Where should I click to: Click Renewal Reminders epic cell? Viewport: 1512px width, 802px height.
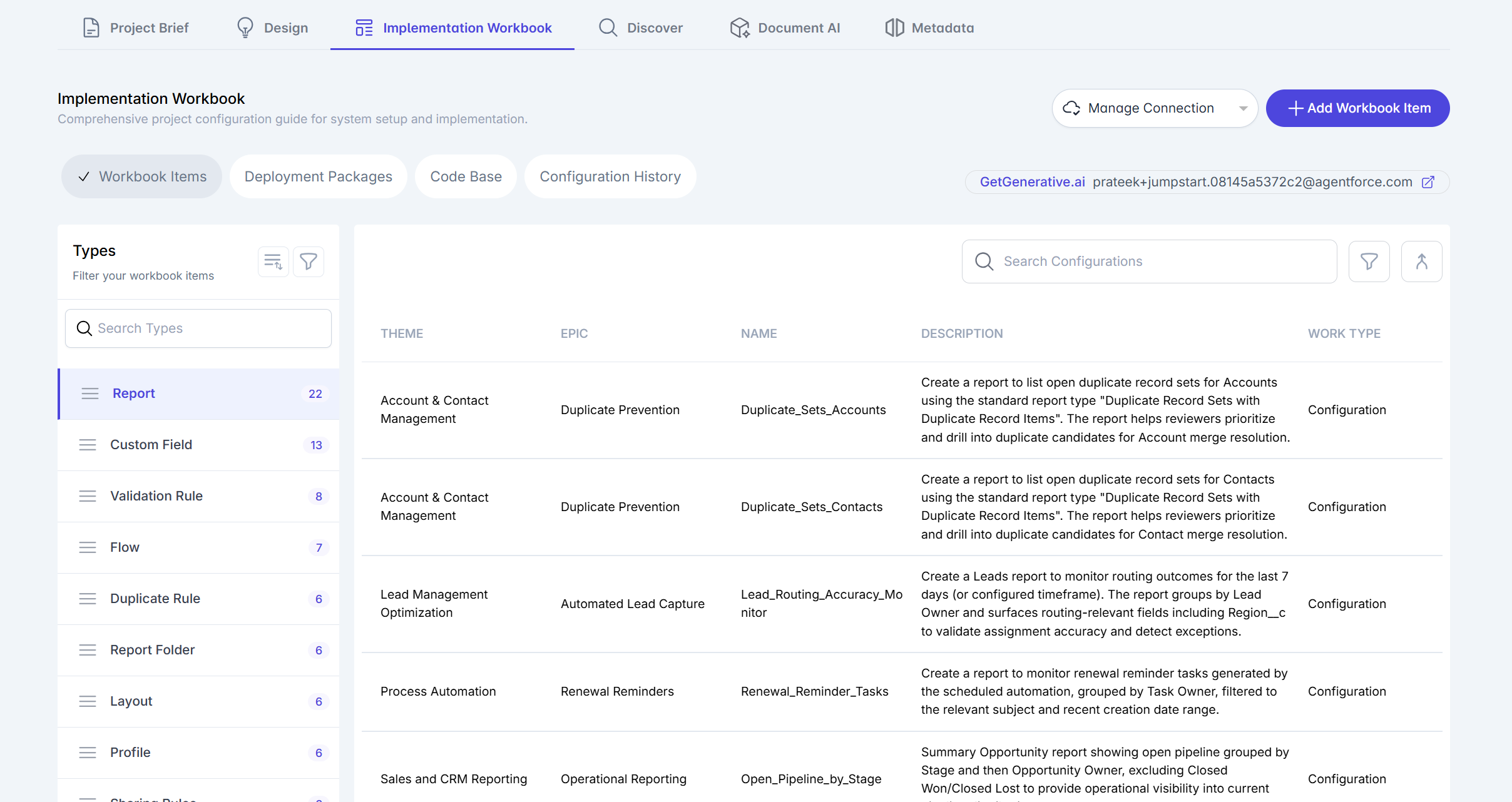click(617, 691)
